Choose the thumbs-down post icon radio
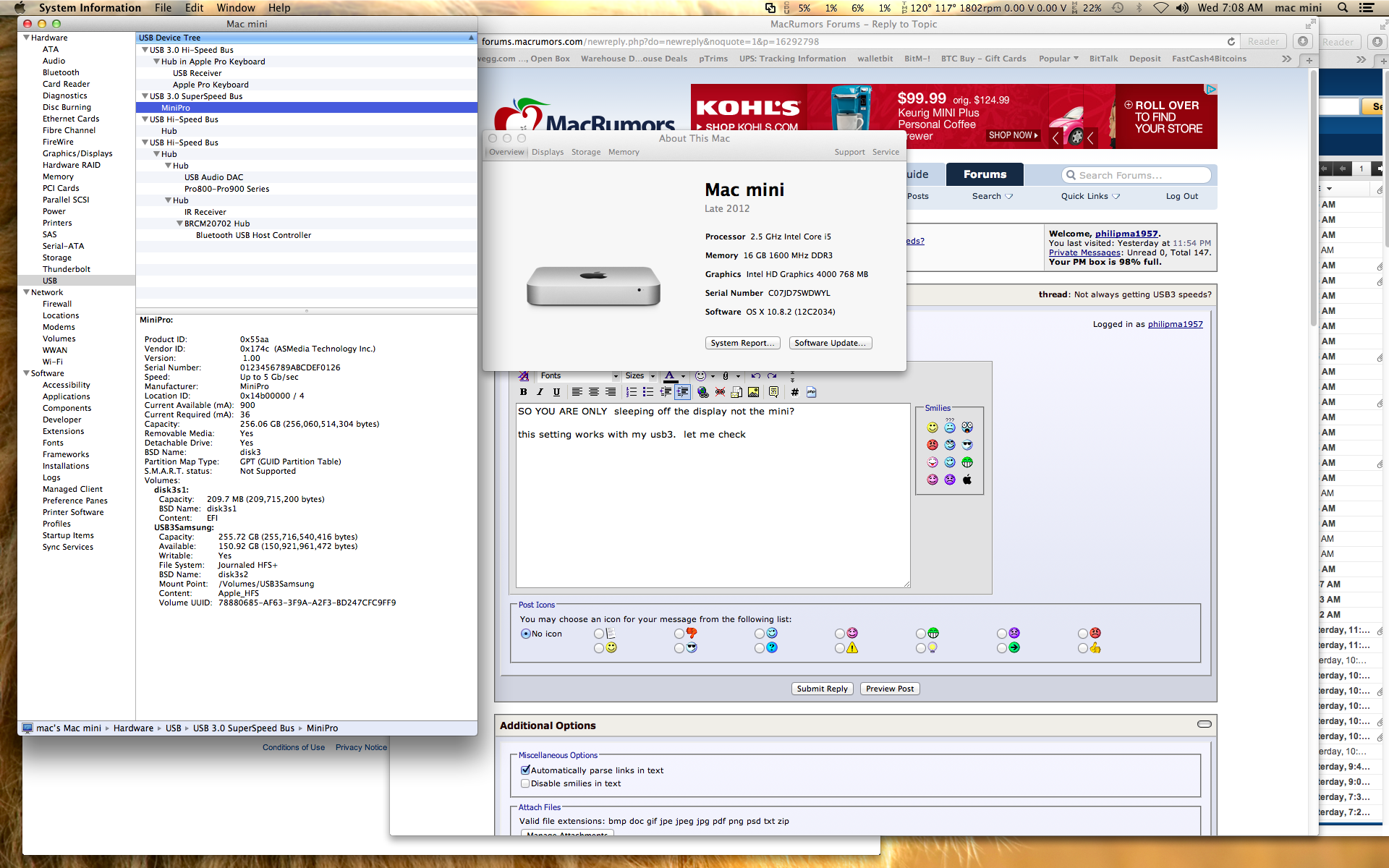 point(679,634)
